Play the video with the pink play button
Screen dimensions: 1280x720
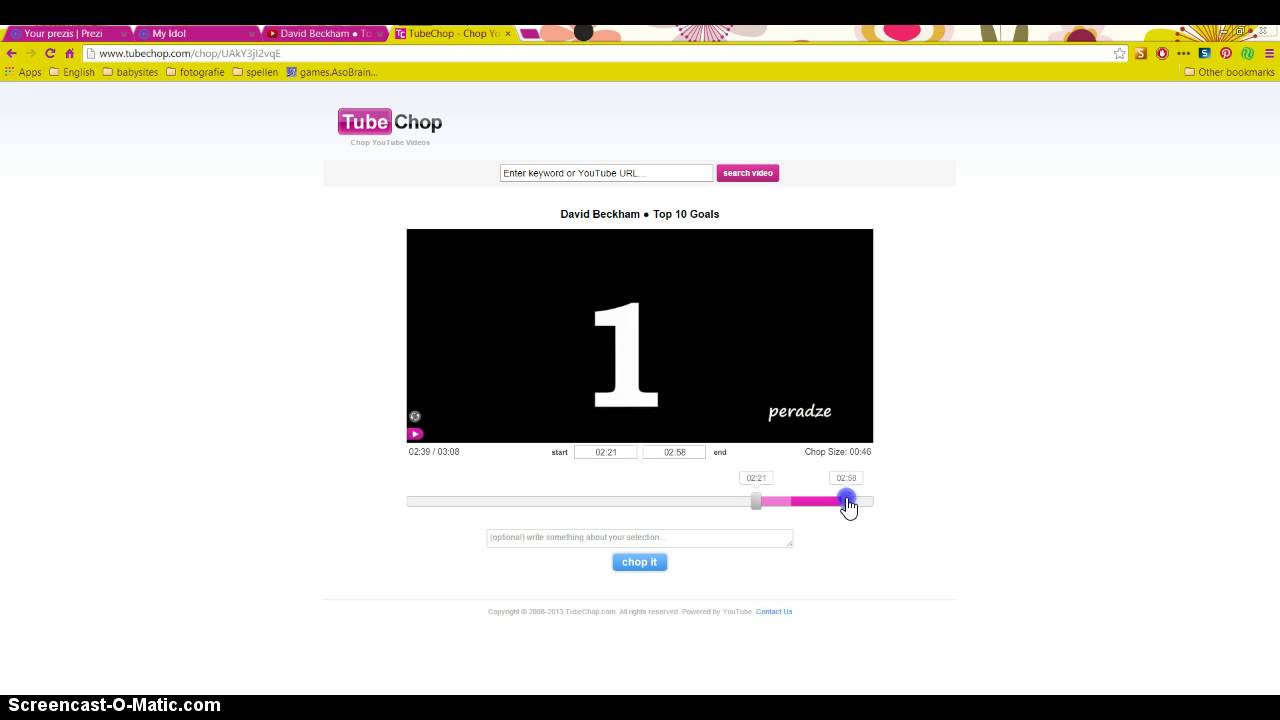click(x=415, y=434)
